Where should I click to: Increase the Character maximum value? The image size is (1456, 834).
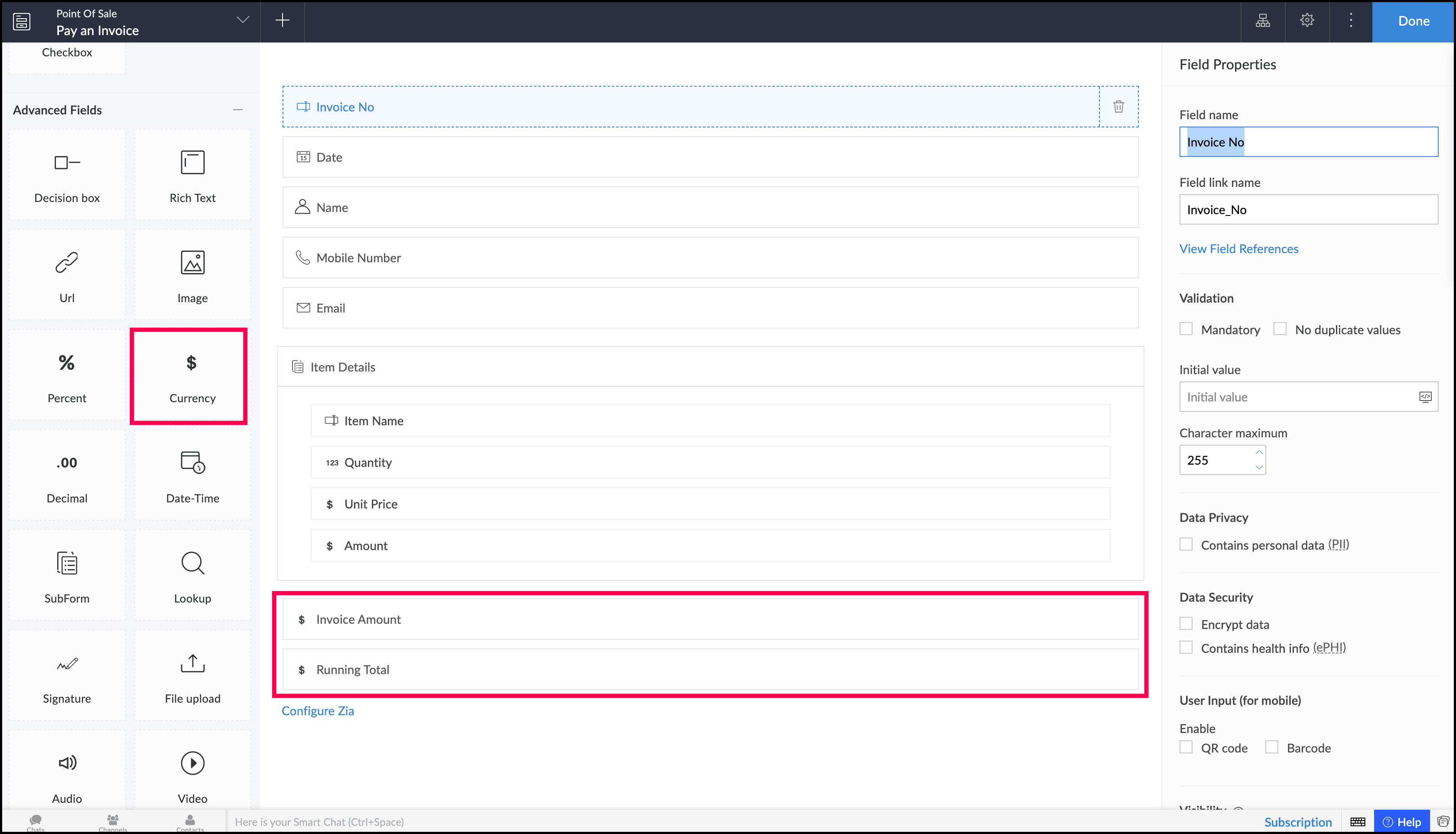[x=1258, y=453]
